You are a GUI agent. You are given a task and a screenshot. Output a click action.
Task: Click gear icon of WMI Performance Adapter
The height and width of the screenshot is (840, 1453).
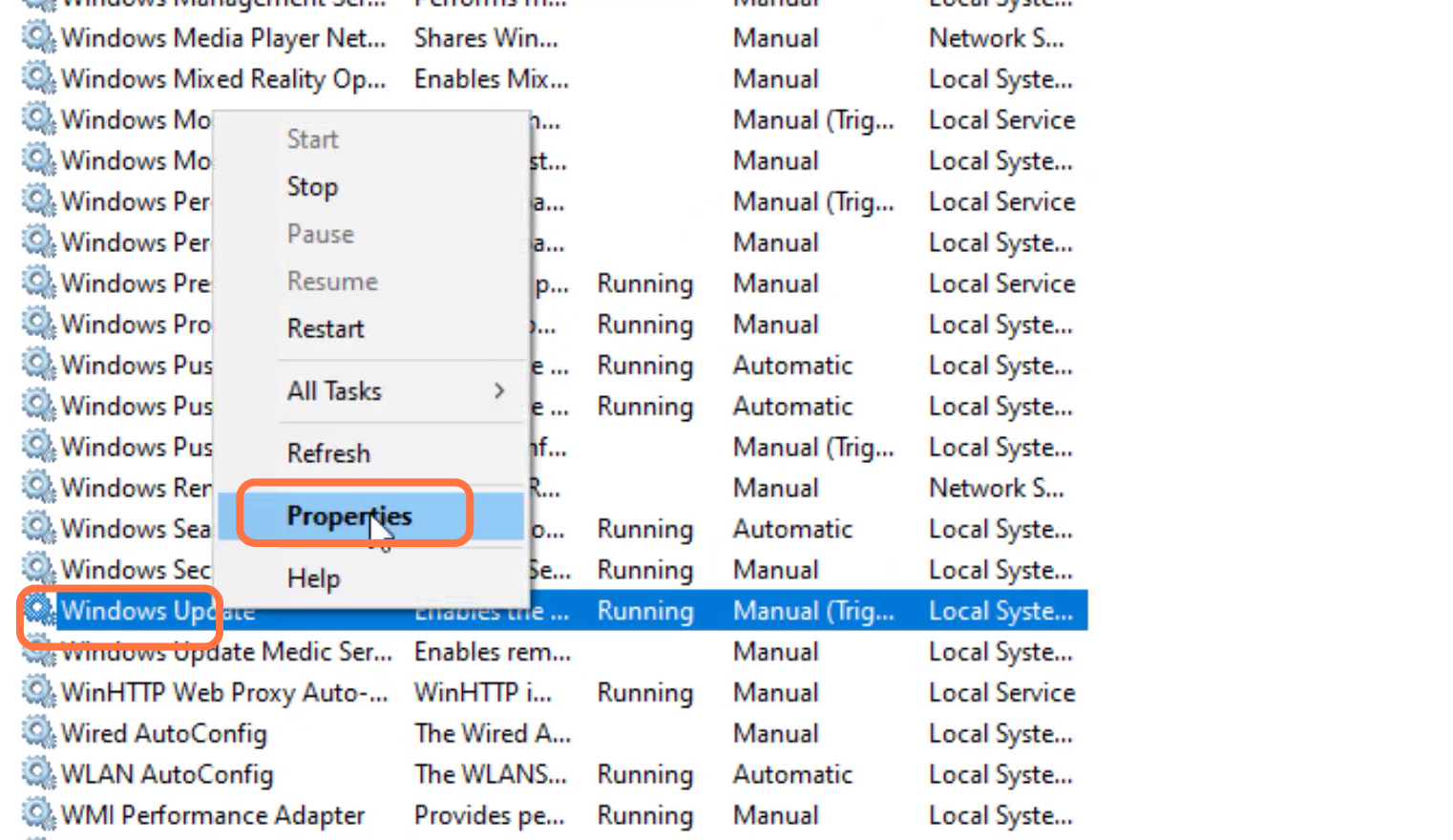coord(38,815)
